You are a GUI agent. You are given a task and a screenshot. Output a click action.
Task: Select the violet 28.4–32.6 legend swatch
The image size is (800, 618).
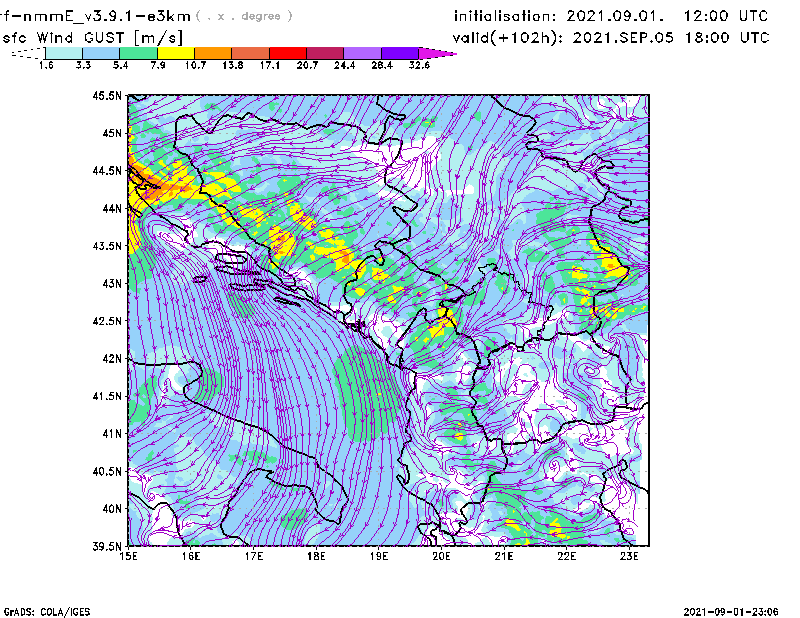[400, 53]
